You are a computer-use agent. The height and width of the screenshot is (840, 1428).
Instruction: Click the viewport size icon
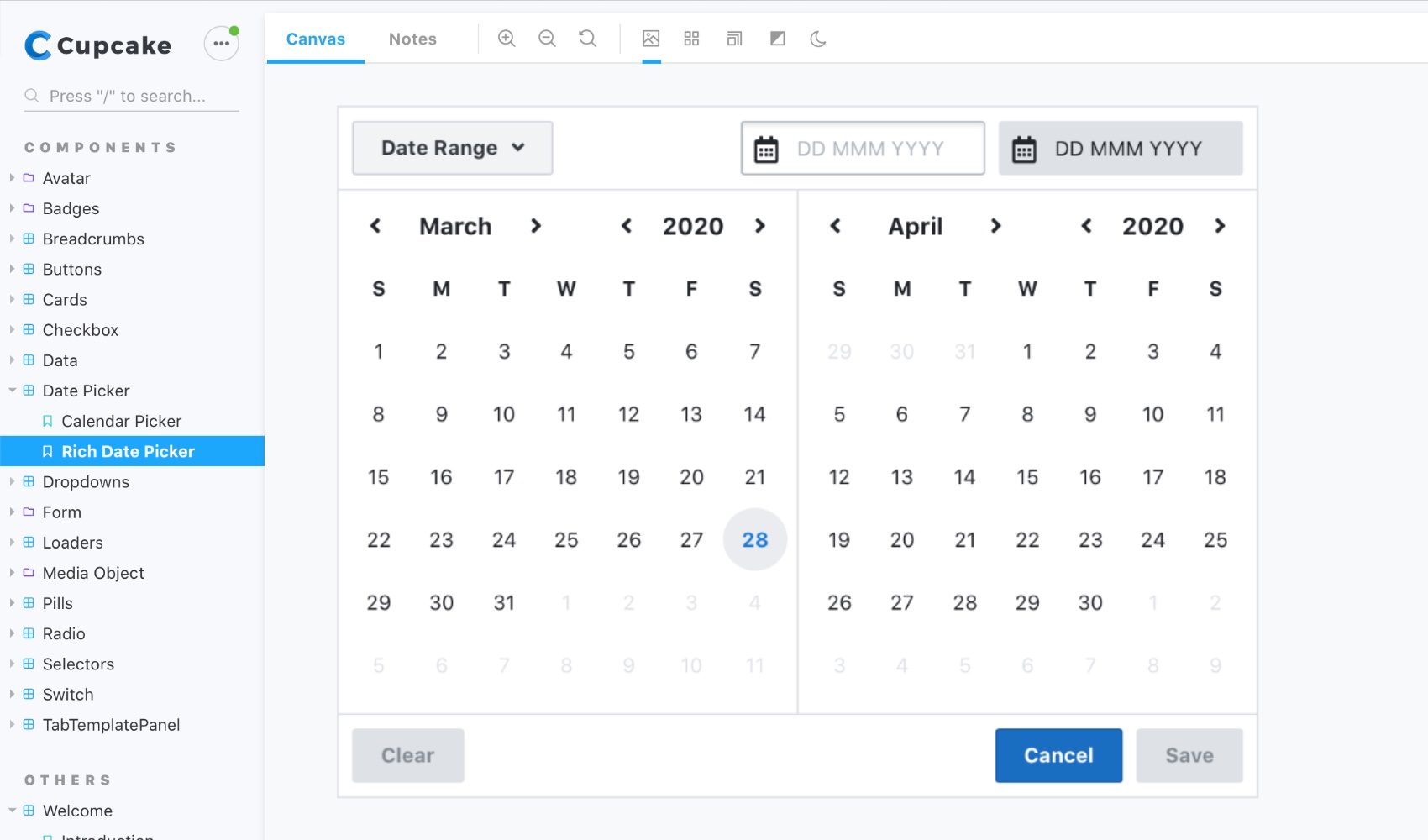click(x=734, y=39)
